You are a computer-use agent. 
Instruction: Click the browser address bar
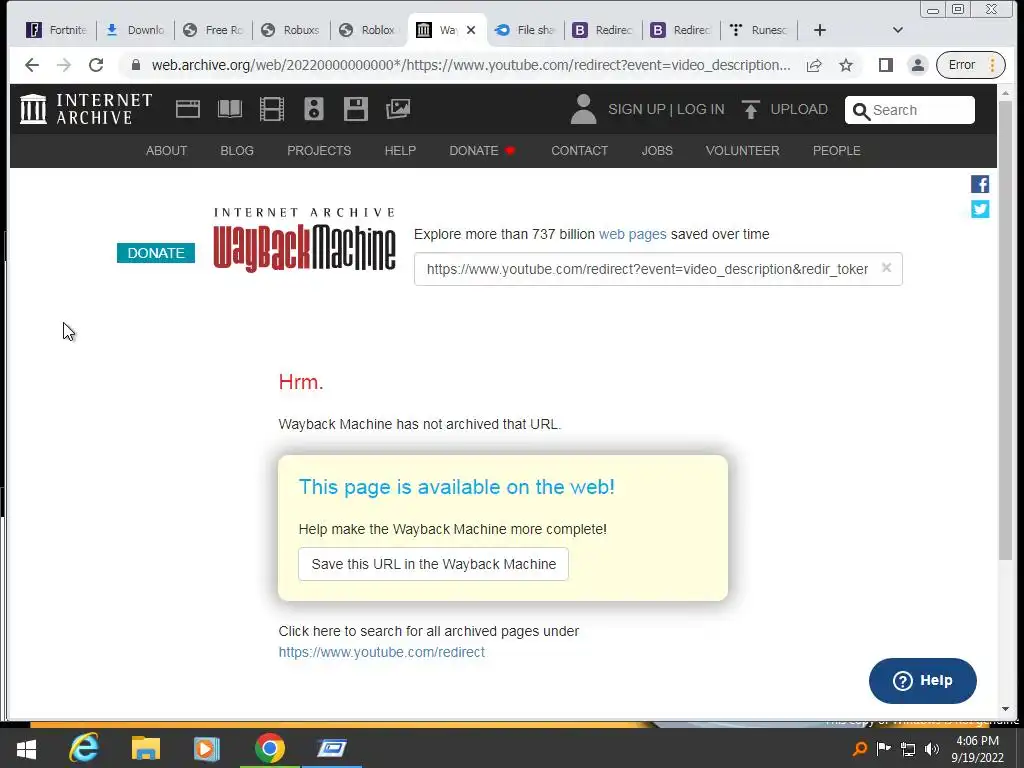click(470, 65)
